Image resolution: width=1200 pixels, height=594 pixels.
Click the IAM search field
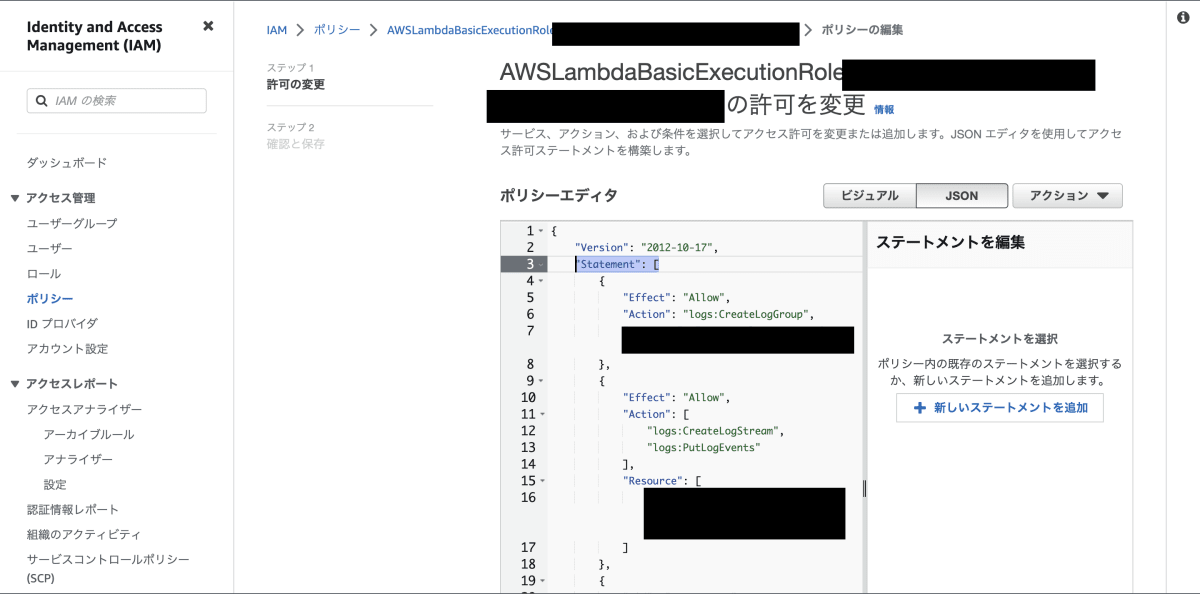coord(117,101)
